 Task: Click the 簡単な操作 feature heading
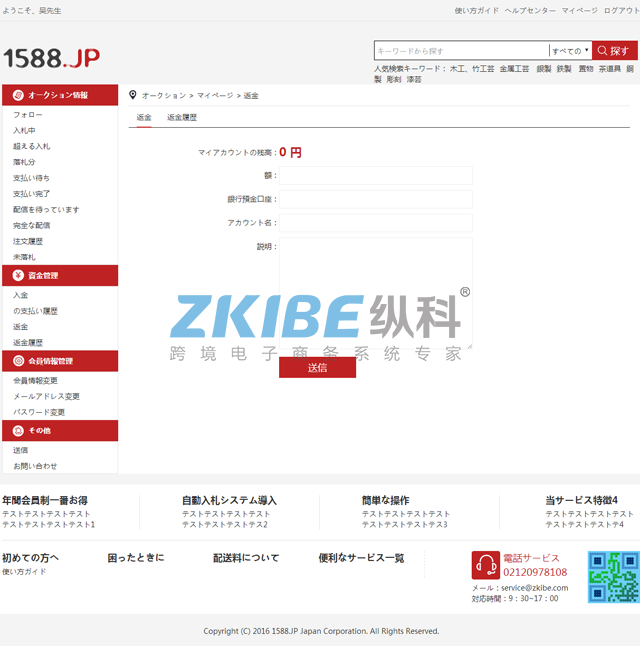(386, 501)
